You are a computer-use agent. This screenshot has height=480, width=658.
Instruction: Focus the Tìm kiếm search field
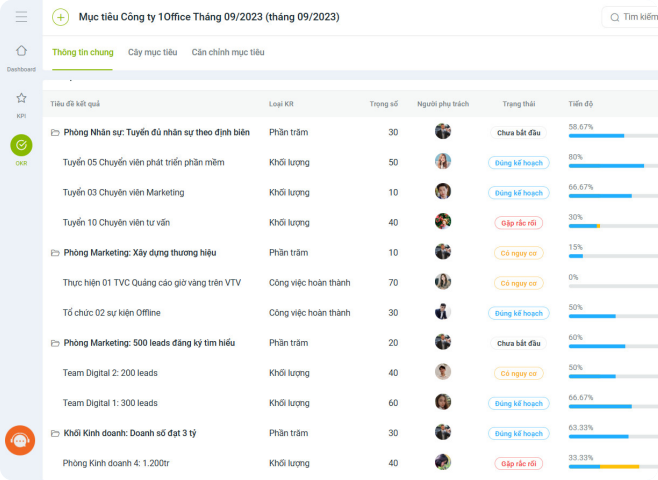coord(630,17)
